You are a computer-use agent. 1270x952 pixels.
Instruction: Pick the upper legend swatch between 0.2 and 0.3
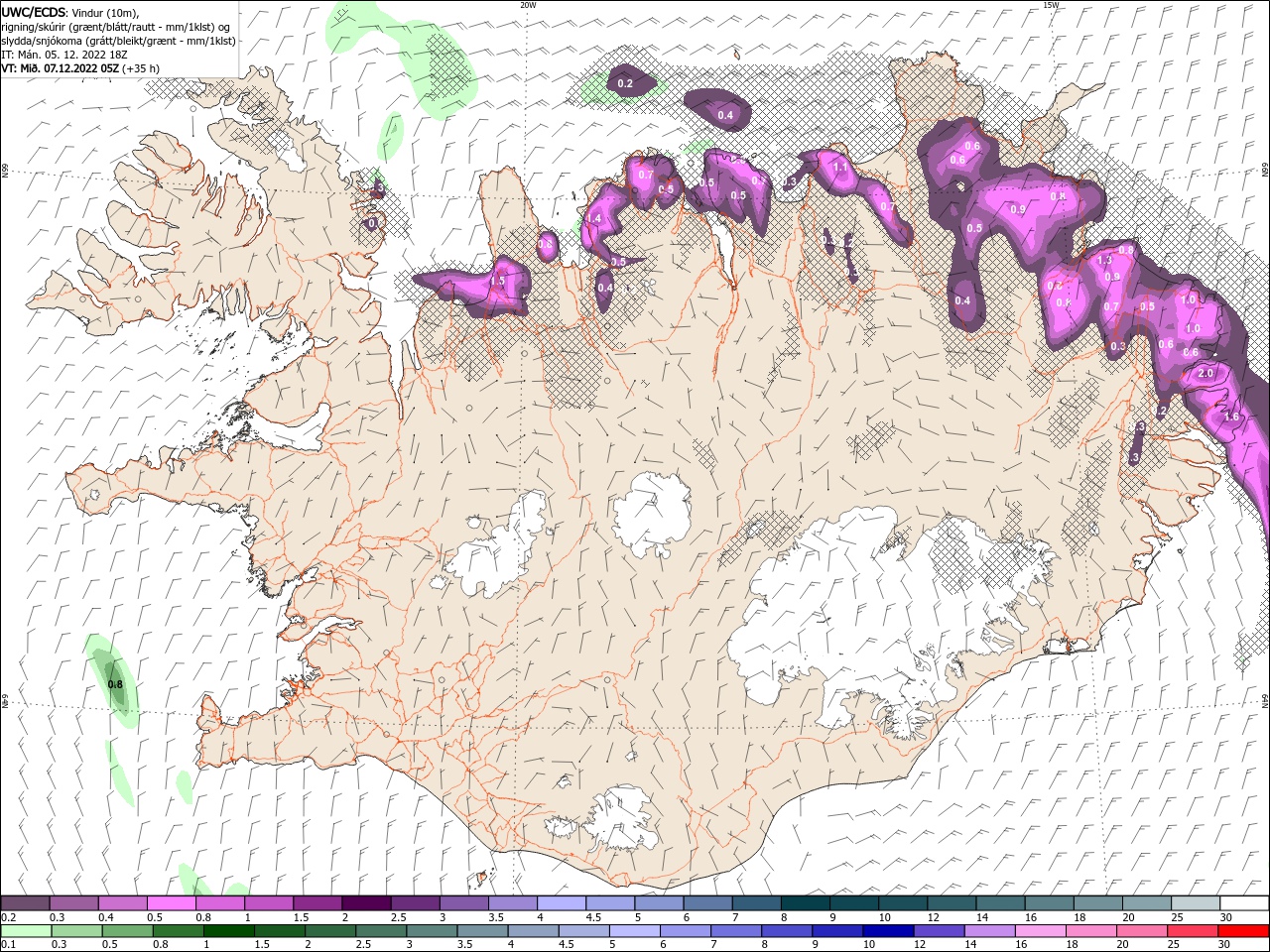pyautogui.click(x=25, y=903)
